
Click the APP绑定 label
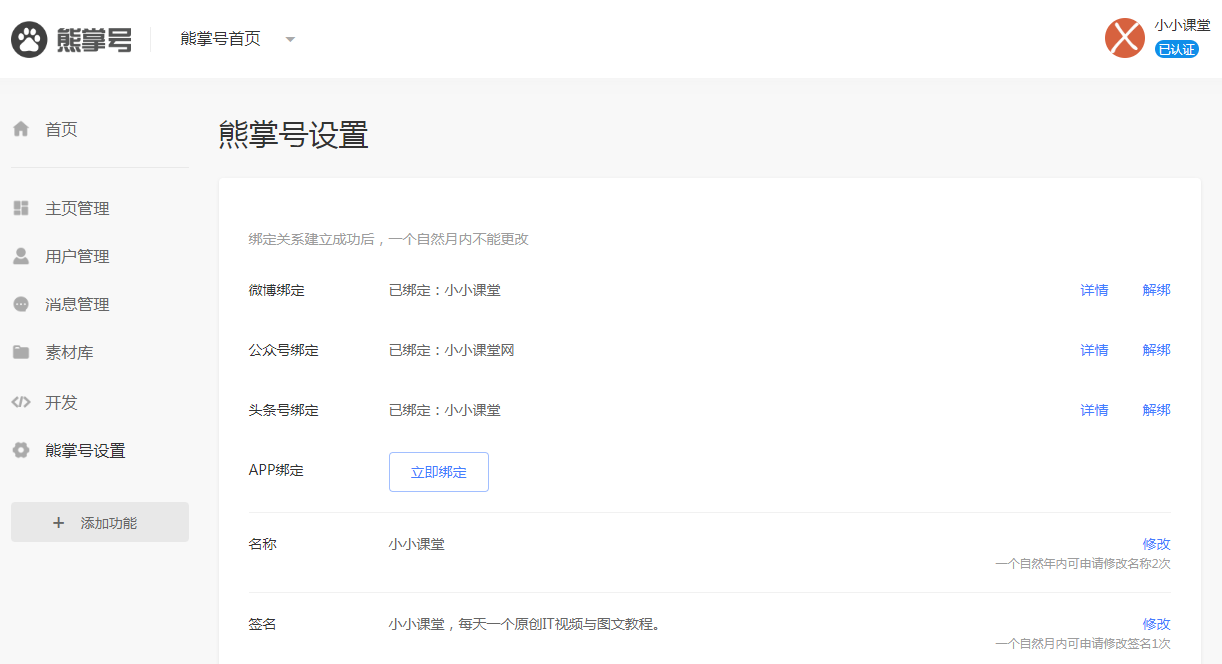tap(276, 470)
